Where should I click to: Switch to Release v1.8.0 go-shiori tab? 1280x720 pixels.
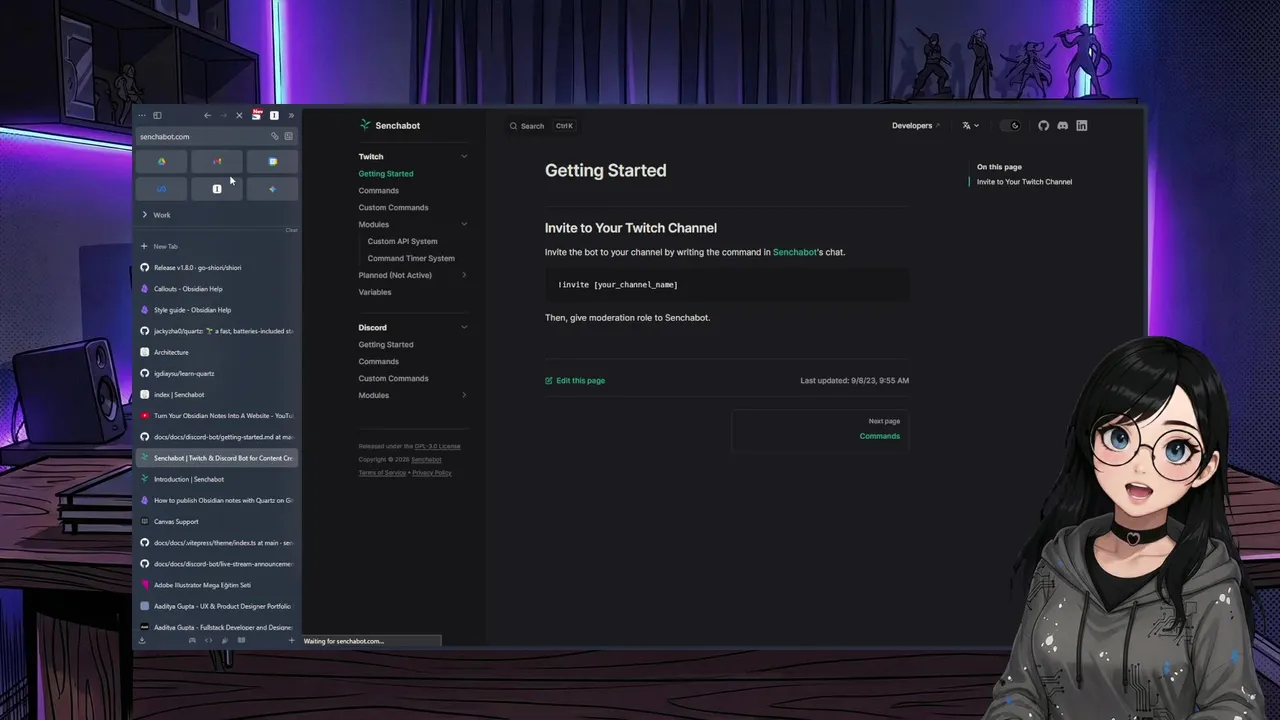(217, 267)
